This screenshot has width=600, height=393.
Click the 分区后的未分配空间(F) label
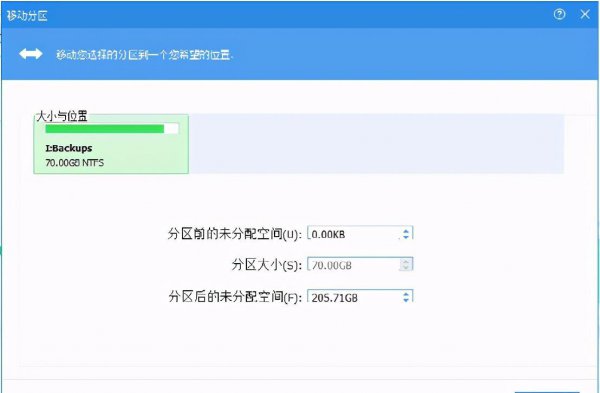click(235, 297)
